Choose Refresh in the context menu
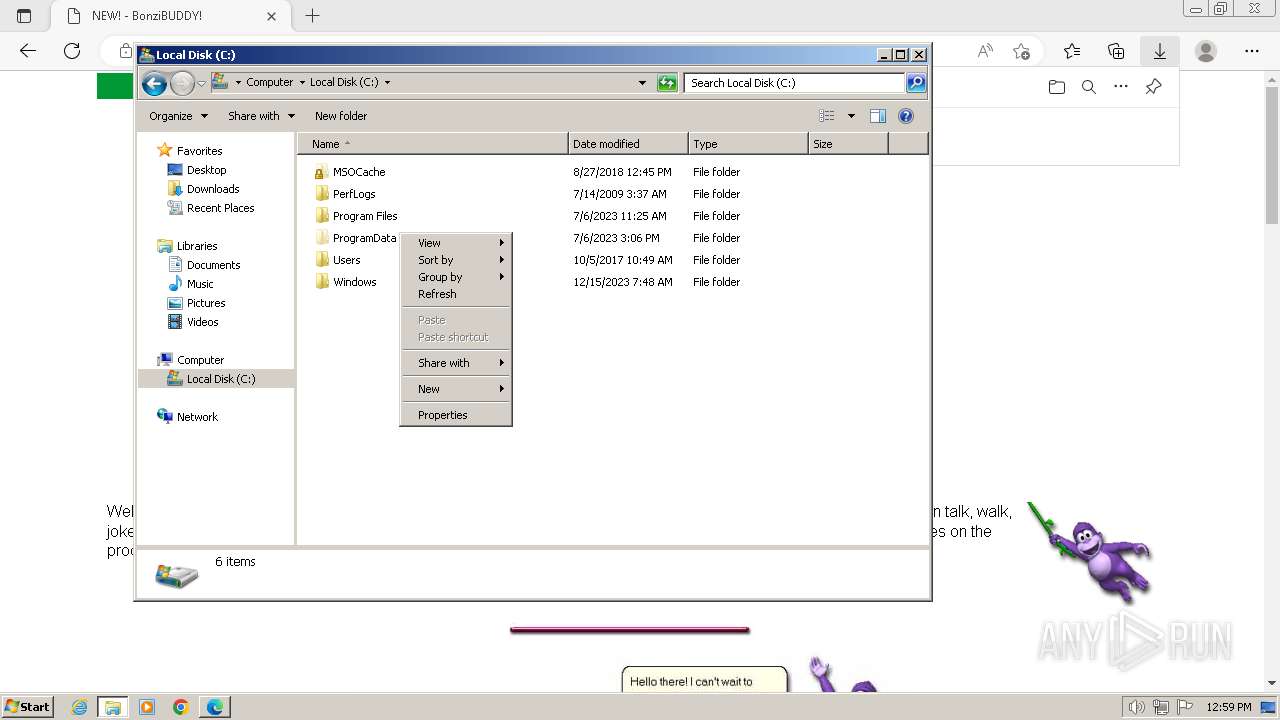1280x720 pixels. (456, 294)
